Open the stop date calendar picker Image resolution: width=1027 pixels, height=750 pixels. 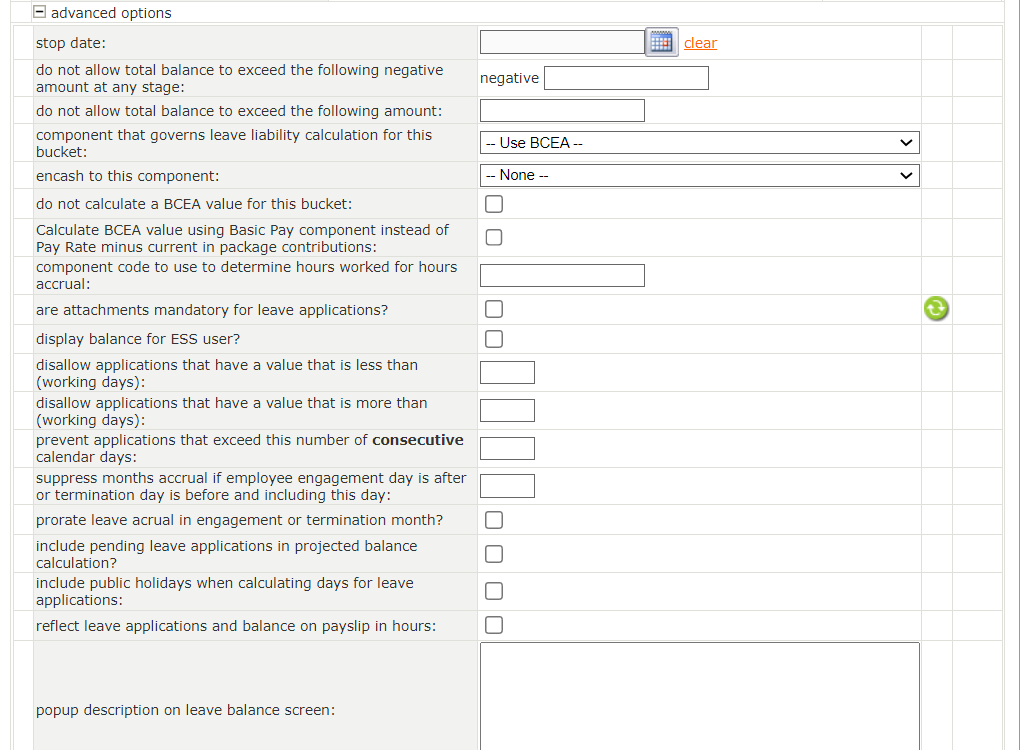point(661,42)
